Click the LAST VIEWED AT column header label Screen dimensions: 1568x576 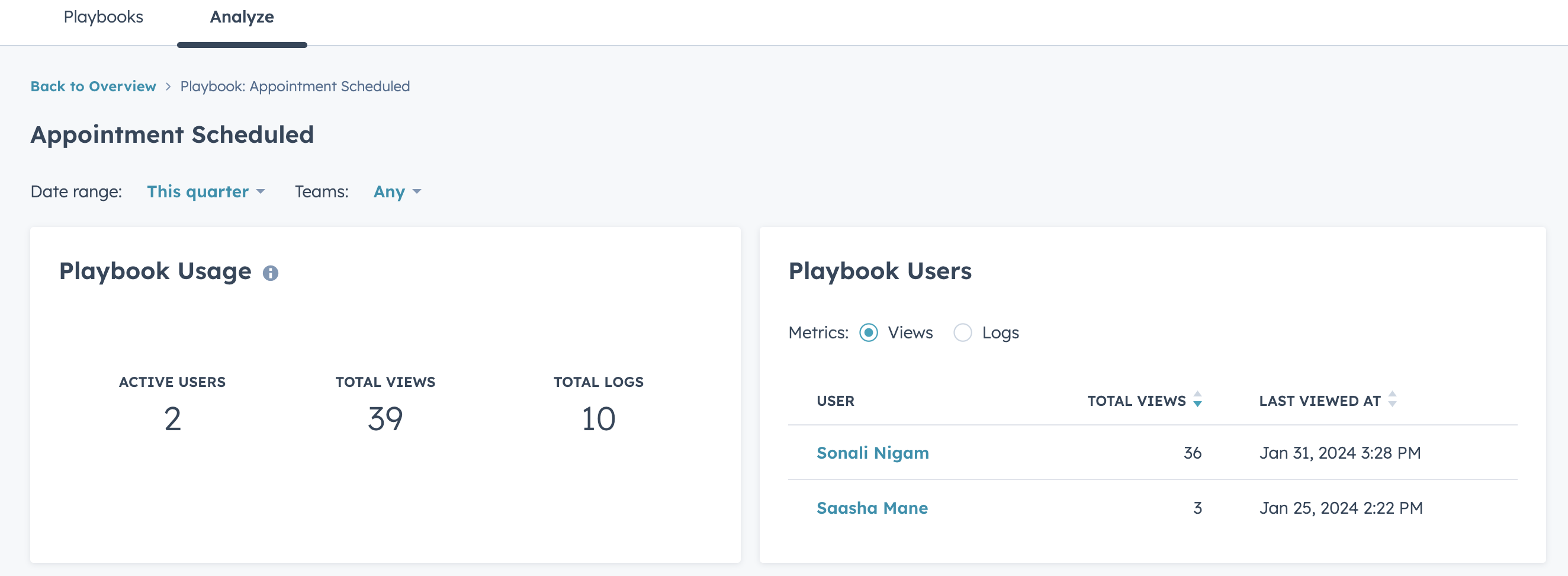(x=1319, y=401)
